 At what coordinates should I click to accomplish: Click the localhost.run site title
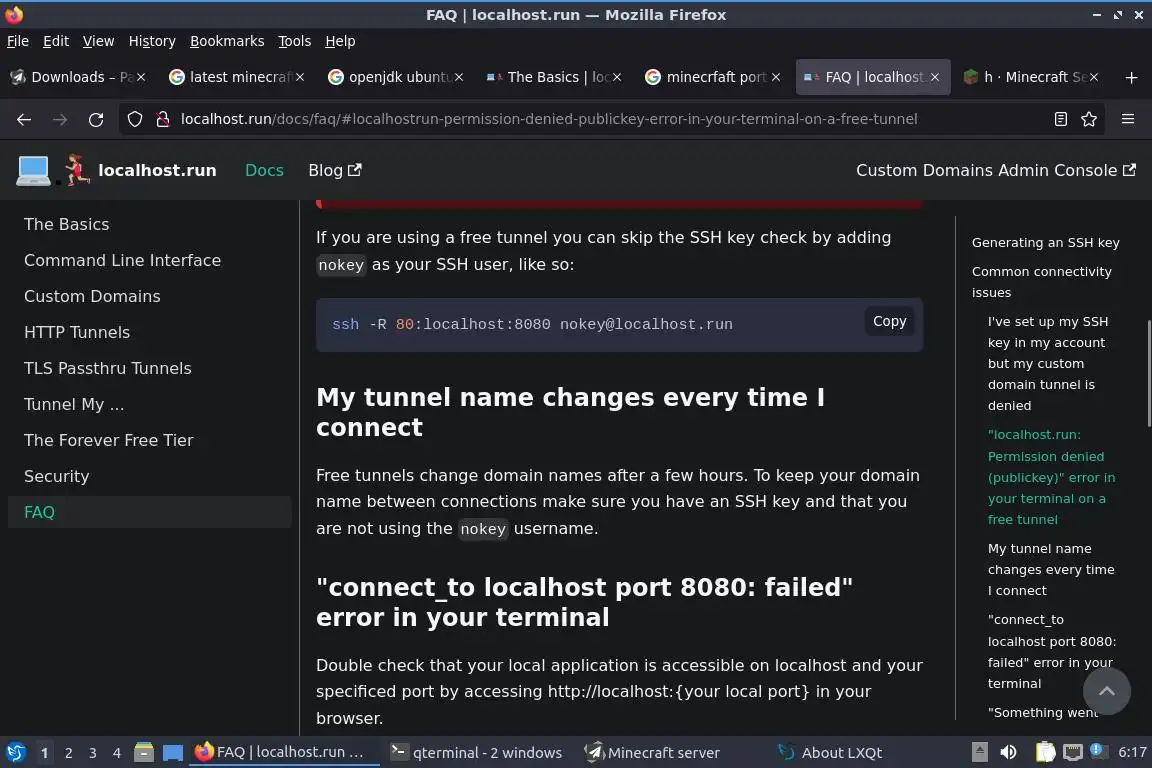157,171
